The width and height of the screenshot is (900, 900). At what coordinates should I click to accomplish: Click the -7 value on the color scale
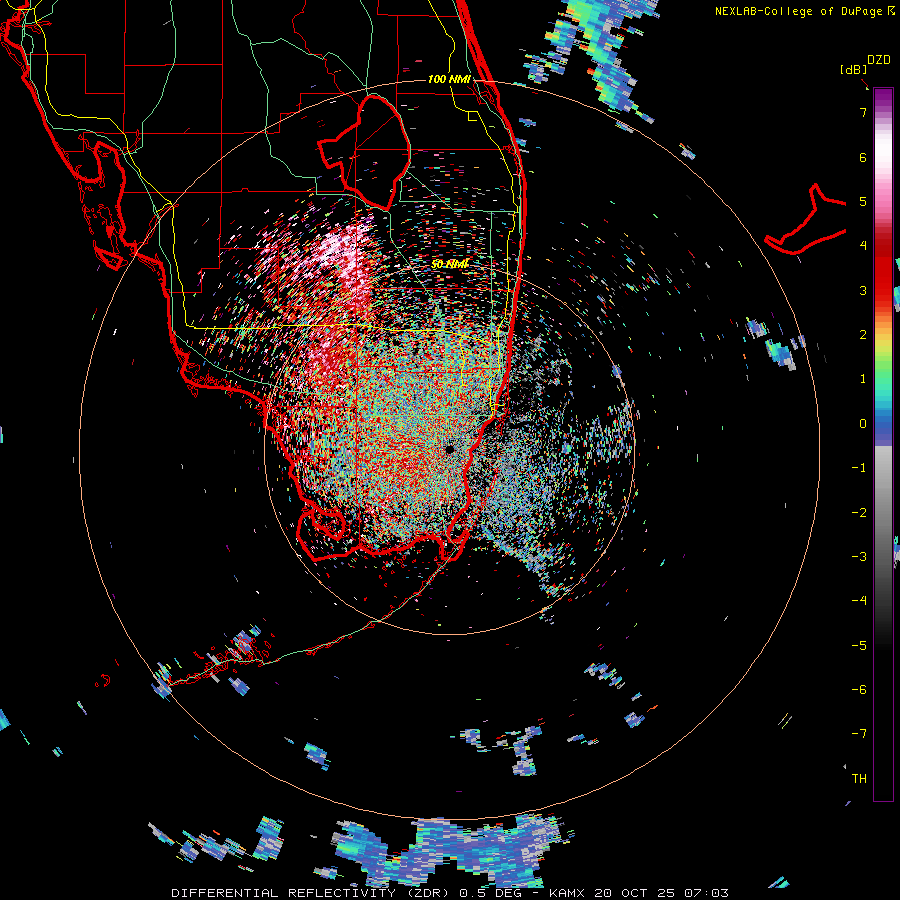[859, 734]
